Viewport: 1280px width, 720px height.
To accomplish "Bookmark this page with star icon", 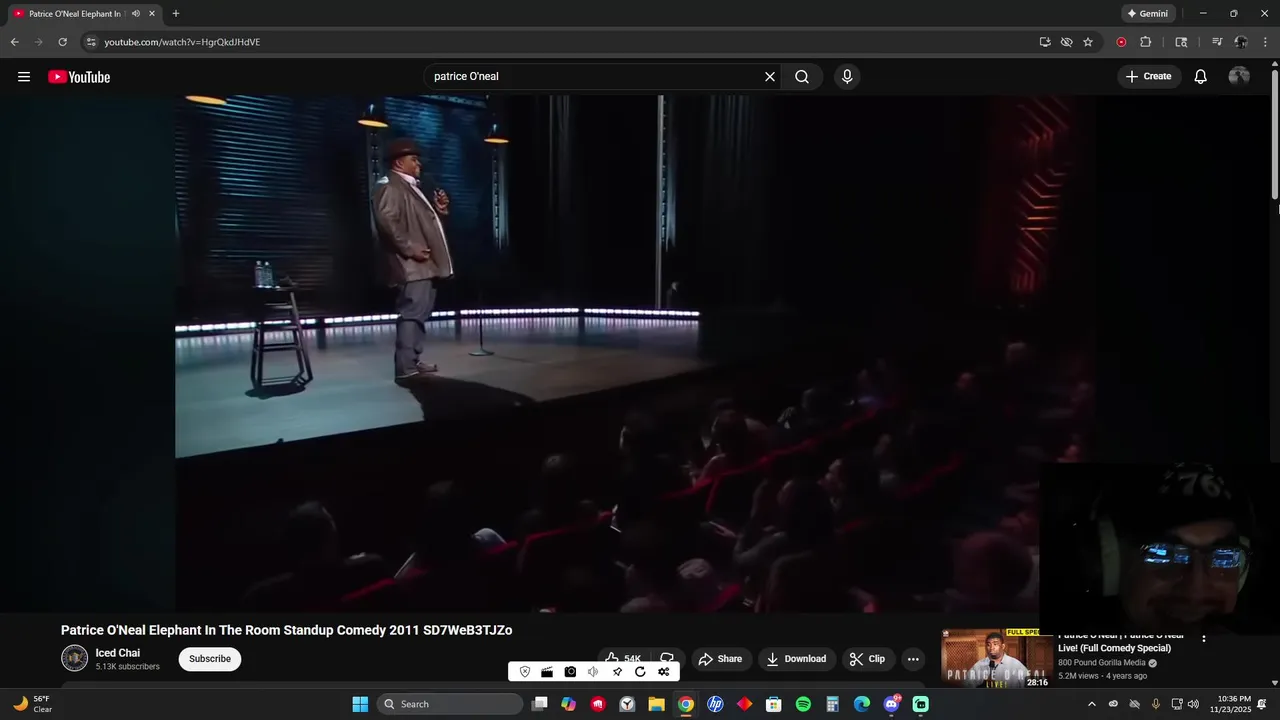I will click(x=1088, y=42).
